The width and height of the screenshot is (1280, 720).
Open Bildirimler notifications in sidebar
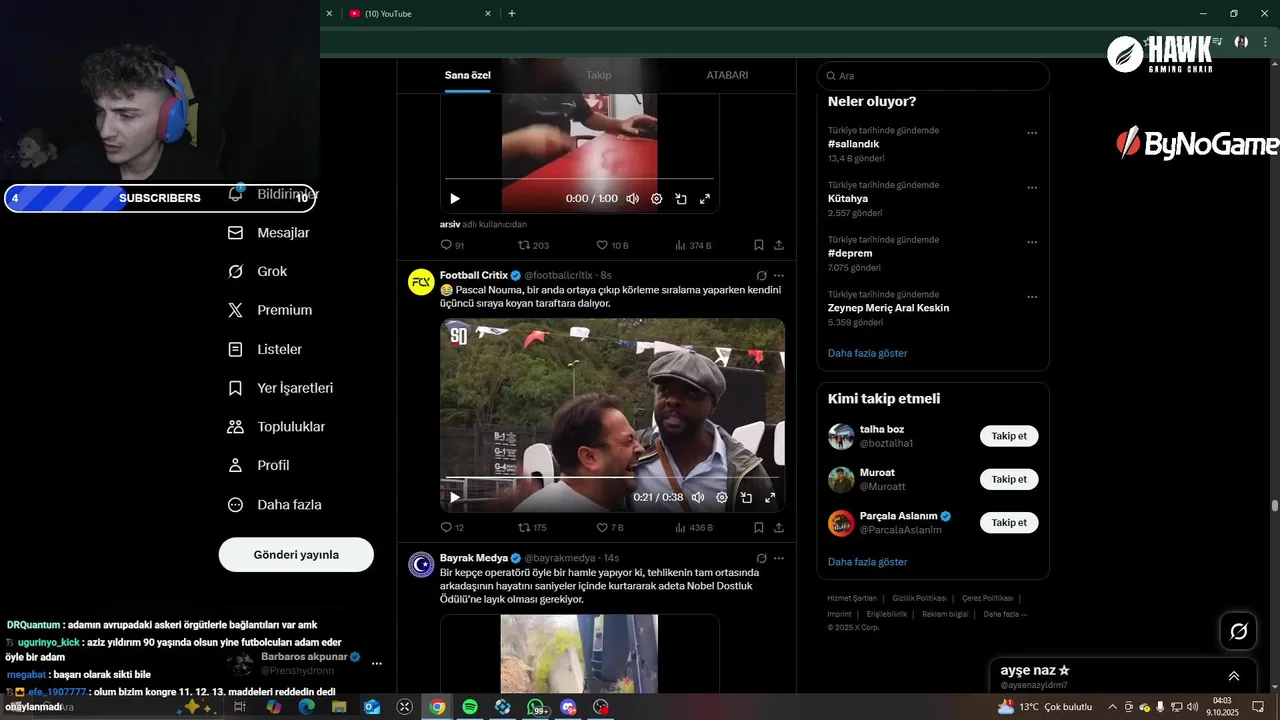[x=274, y=194]
